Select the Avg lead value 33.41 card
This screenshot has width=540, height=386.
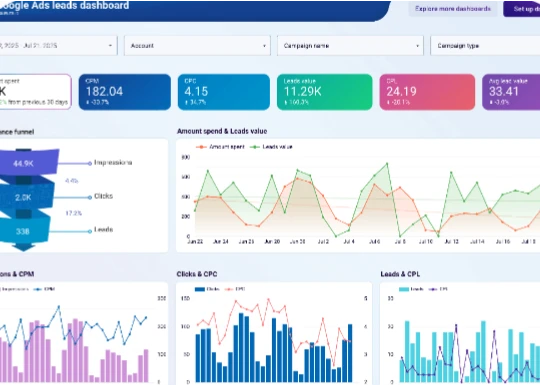click(x=511, y=92)
